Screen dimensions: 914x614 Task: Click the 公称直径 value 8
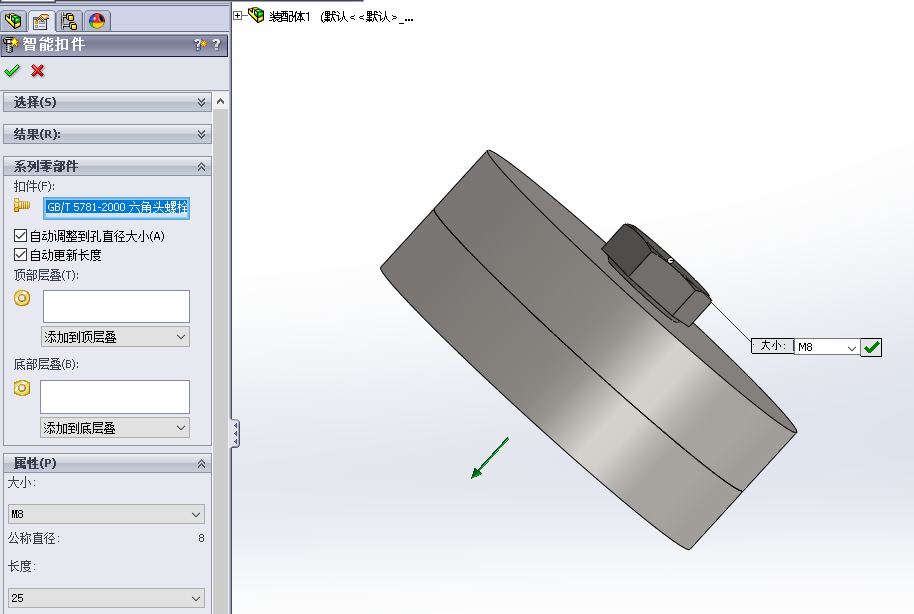click(201, 538)
